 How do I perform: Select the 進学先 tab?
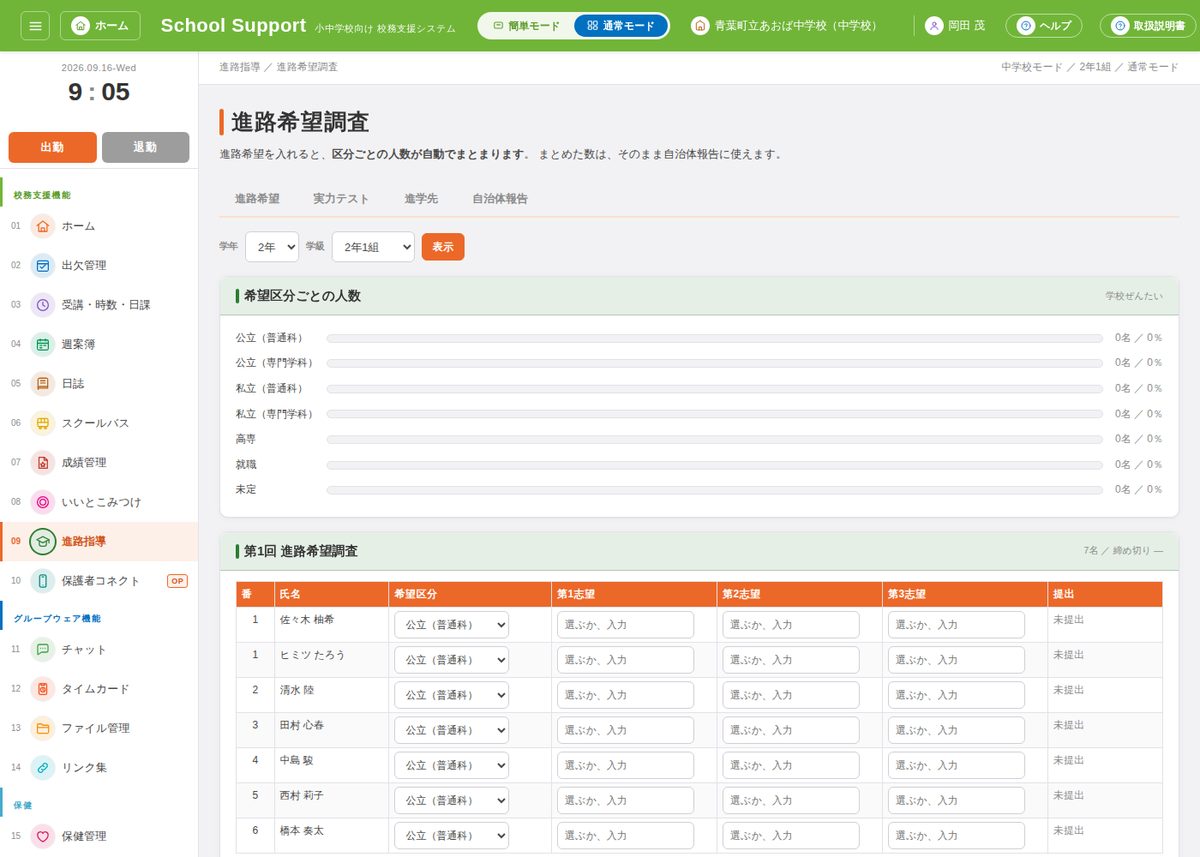click(421, 199)
